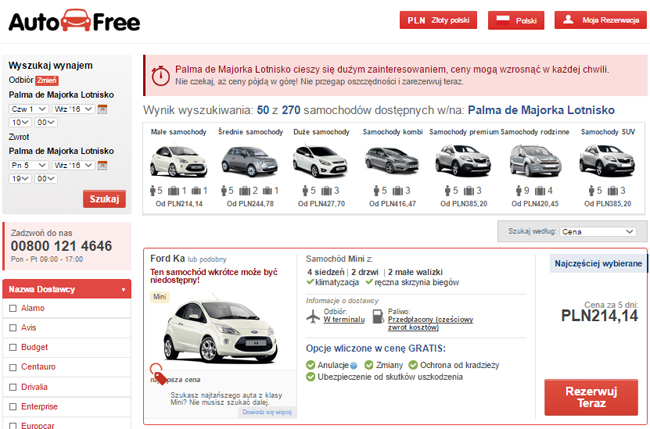
Task: Click the phone number 00800 121 4646
Action: pos(61,246)
